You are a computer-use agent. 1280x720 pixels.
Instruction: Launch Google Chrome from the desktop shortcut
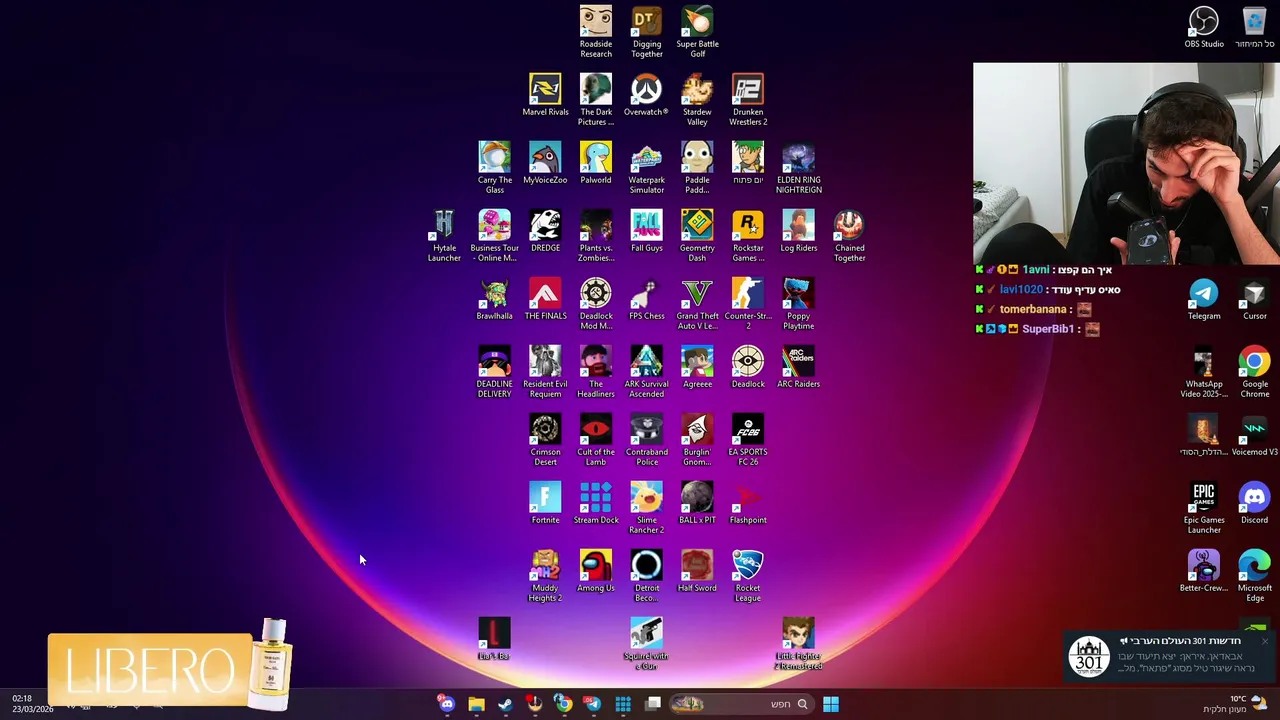[1254, 372]
